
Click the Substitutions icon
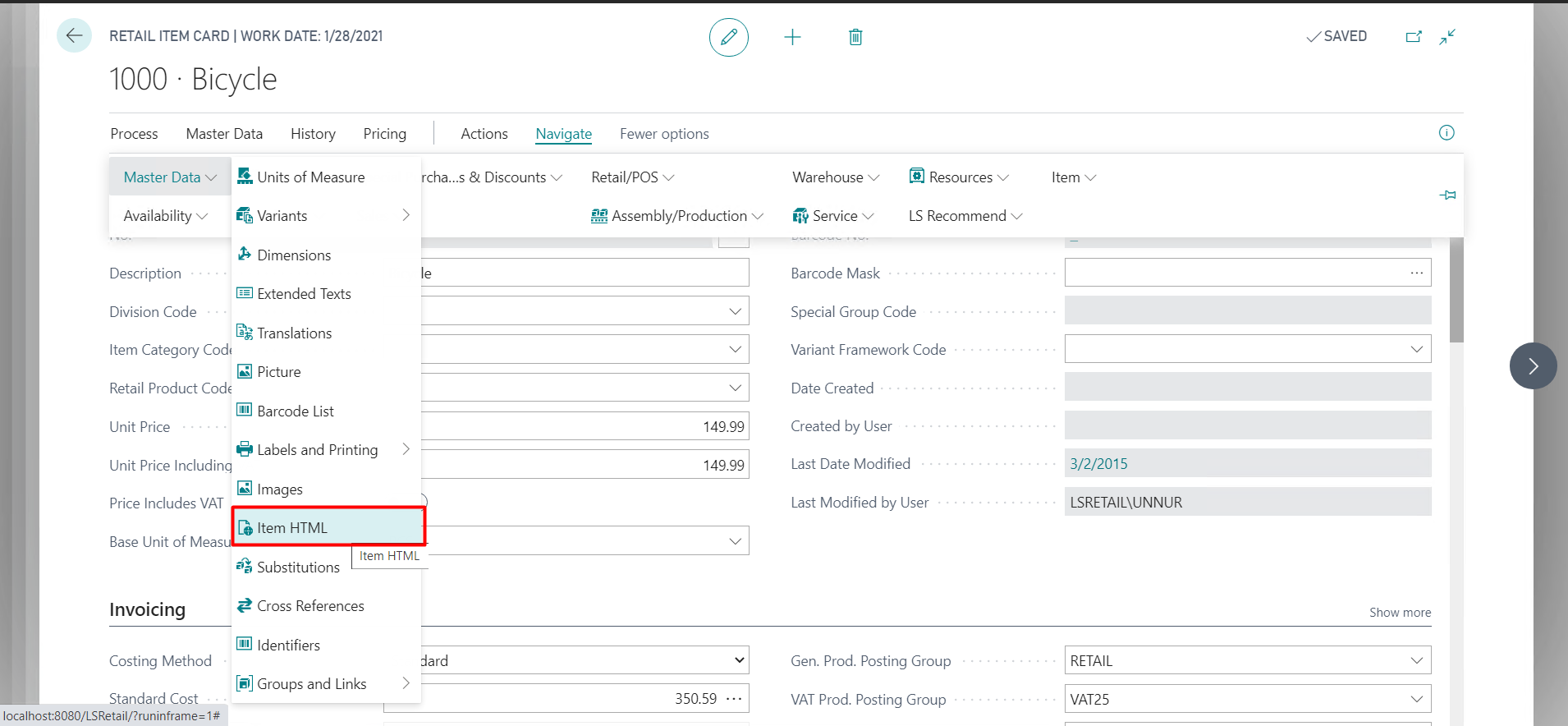(x=245, y=566)
